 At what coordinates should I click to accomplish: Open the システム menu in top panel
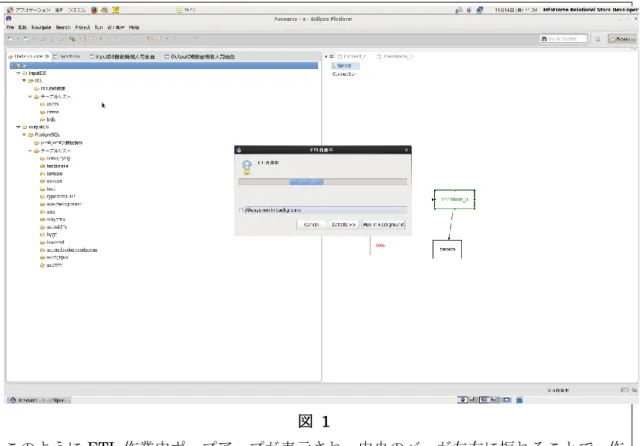(77, 10)
